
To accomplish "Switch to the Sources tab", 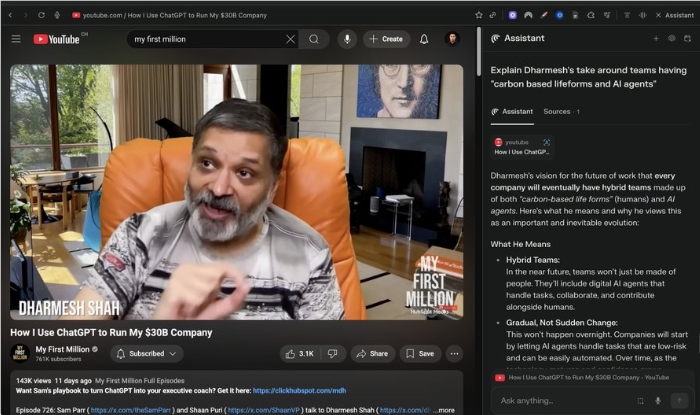I will 560,111.
